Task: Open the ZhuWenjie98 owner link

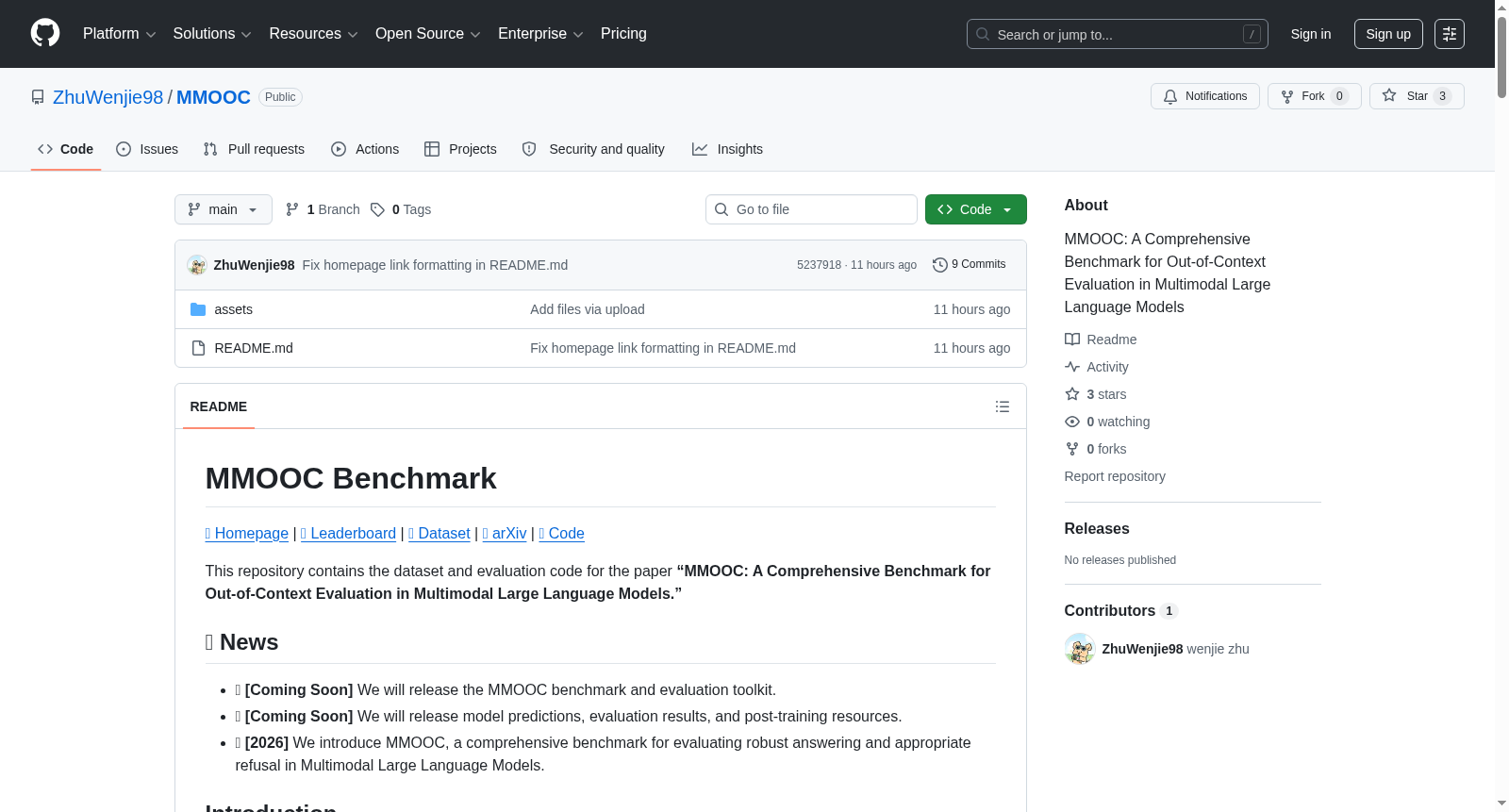Action: pos(108,97)
